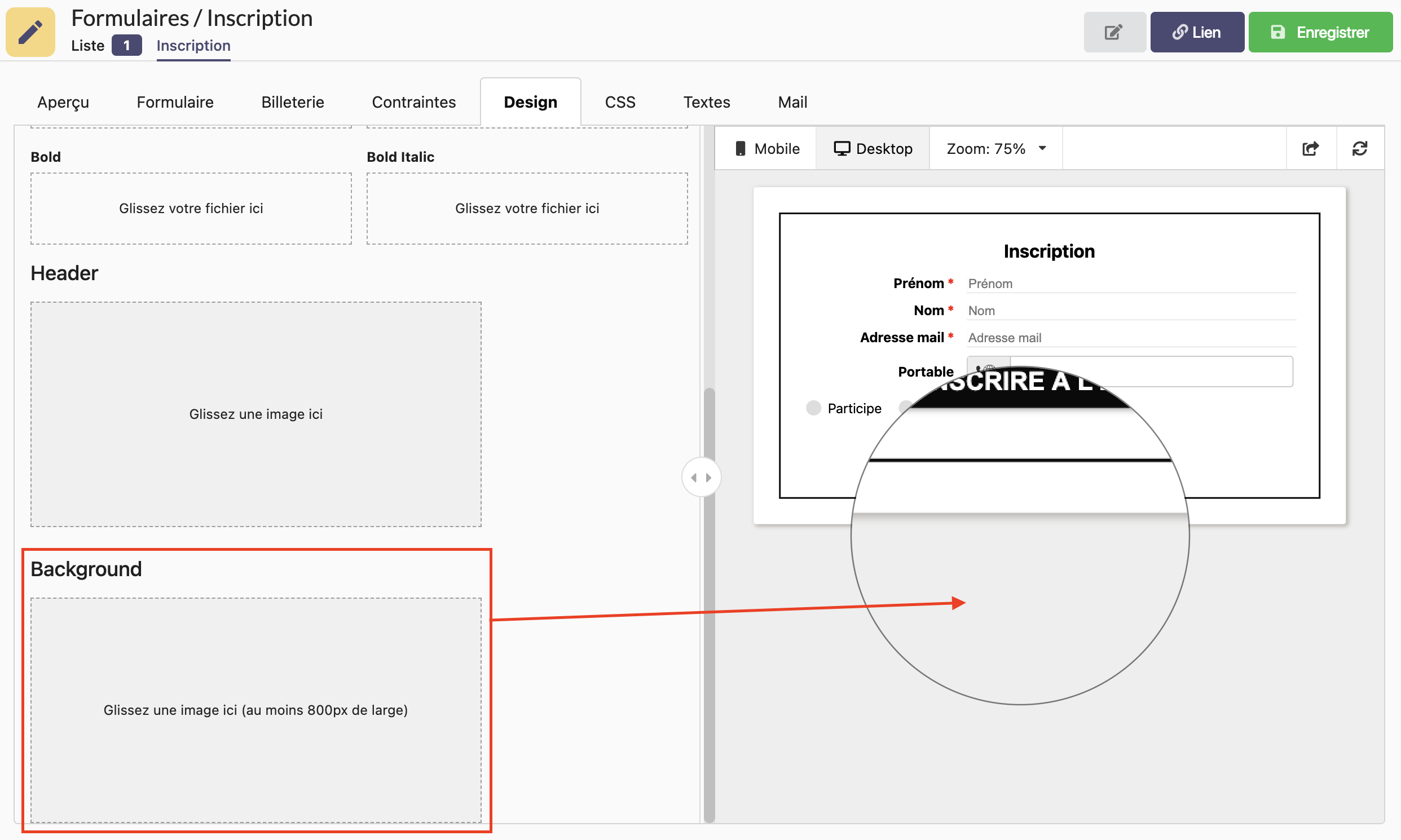This screenshot has height=840, width=1401.
Task: Click the gray edit pencil button
Action: [1114, 32]
